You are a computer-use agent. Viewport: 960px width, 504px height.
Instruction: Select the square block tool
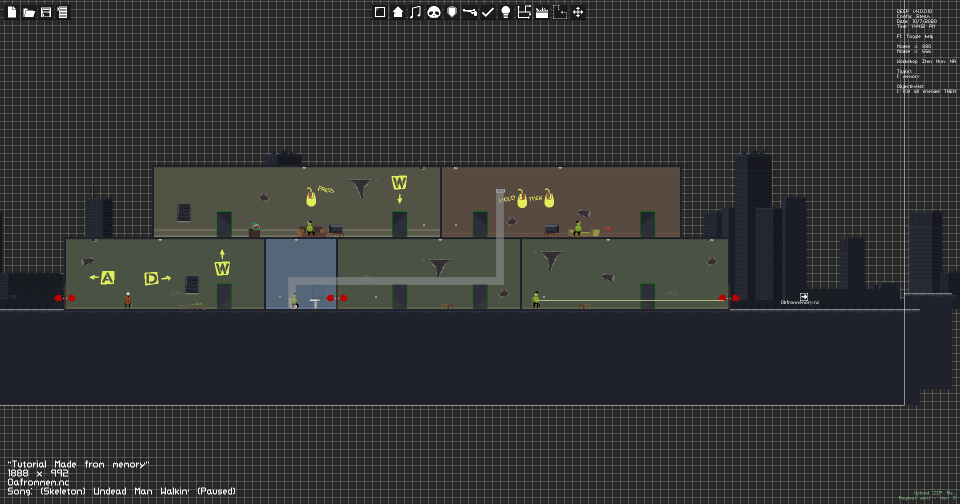[380, 12]
